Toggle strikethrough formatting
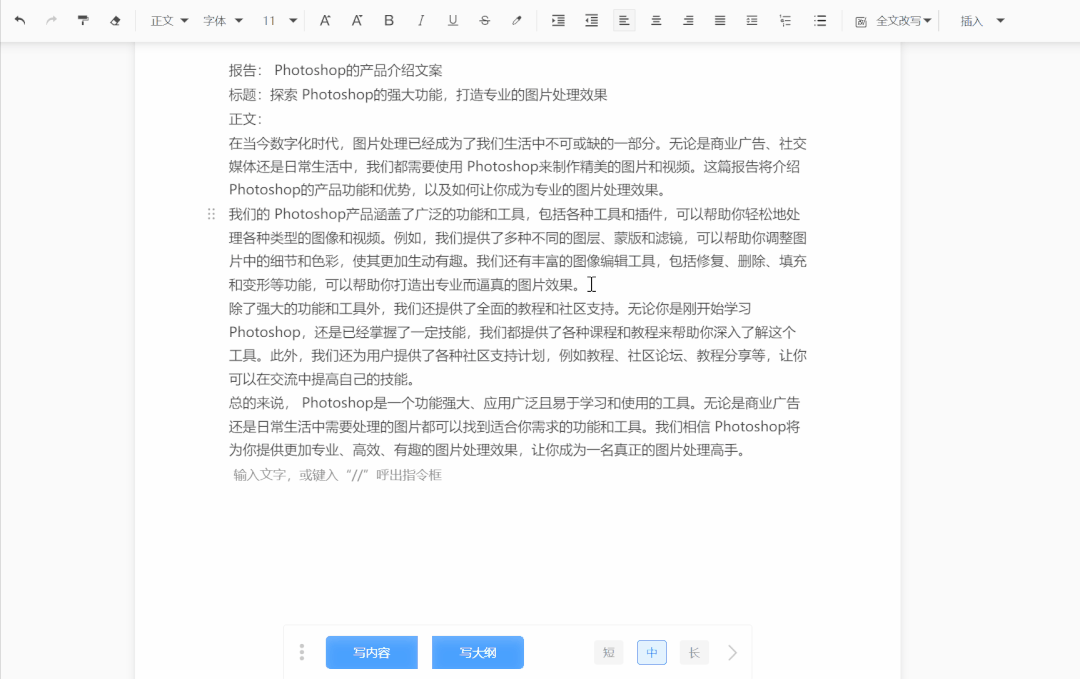Screen dimensions: 1080x679 point(485,21)
